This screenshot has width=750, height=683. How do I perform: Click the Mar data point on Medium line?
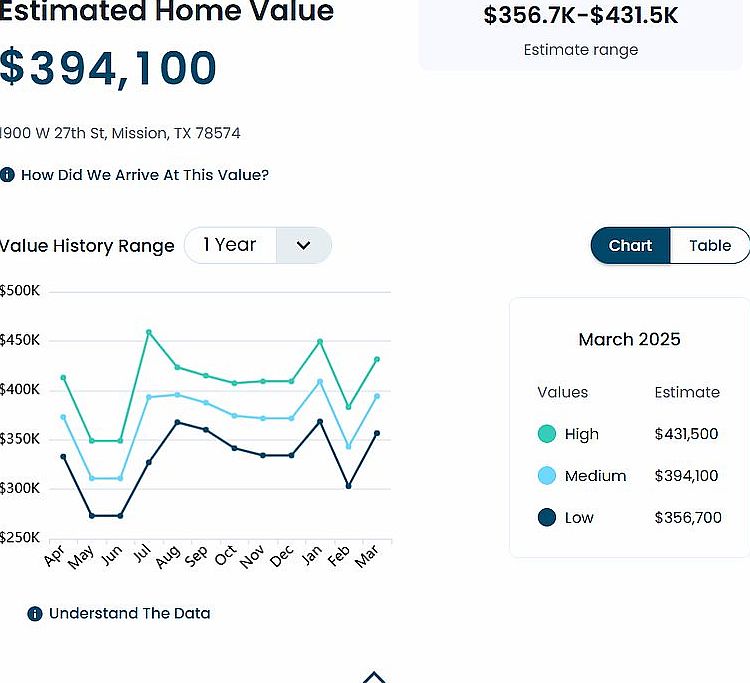pyautogui.click(x=377, y=396)
